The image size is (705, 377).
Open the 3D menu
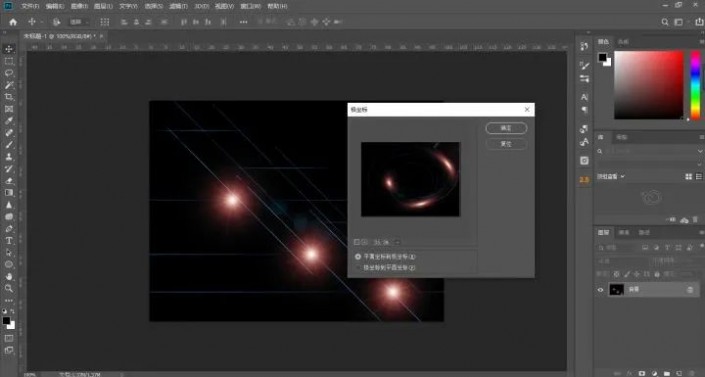[x=201, y=6]
